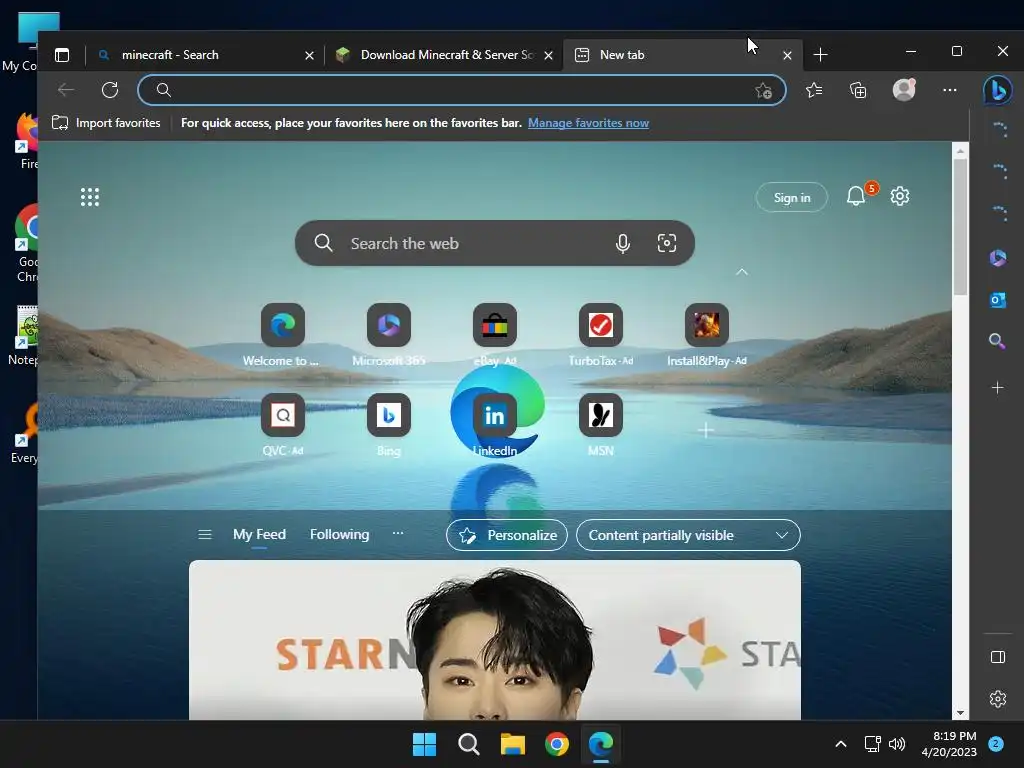Show more feed options ellipsis
Viewport: 1024px width, 768px height.
point(398,534)
